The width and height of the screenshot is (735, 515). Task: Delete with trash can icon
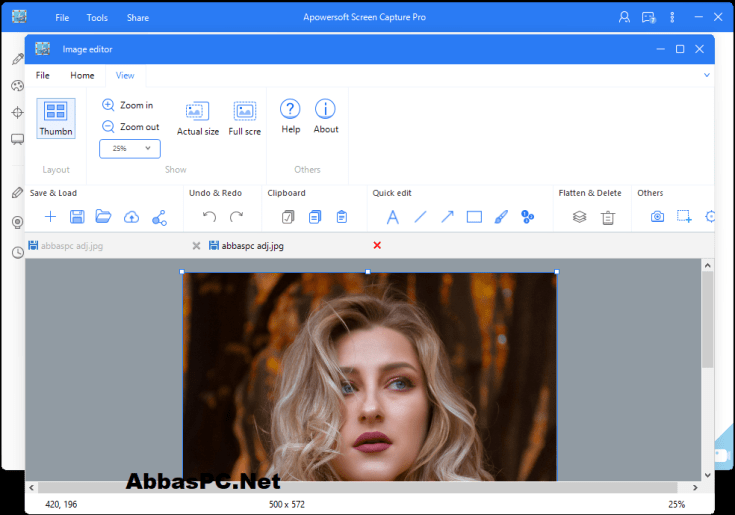coord(608,217)
